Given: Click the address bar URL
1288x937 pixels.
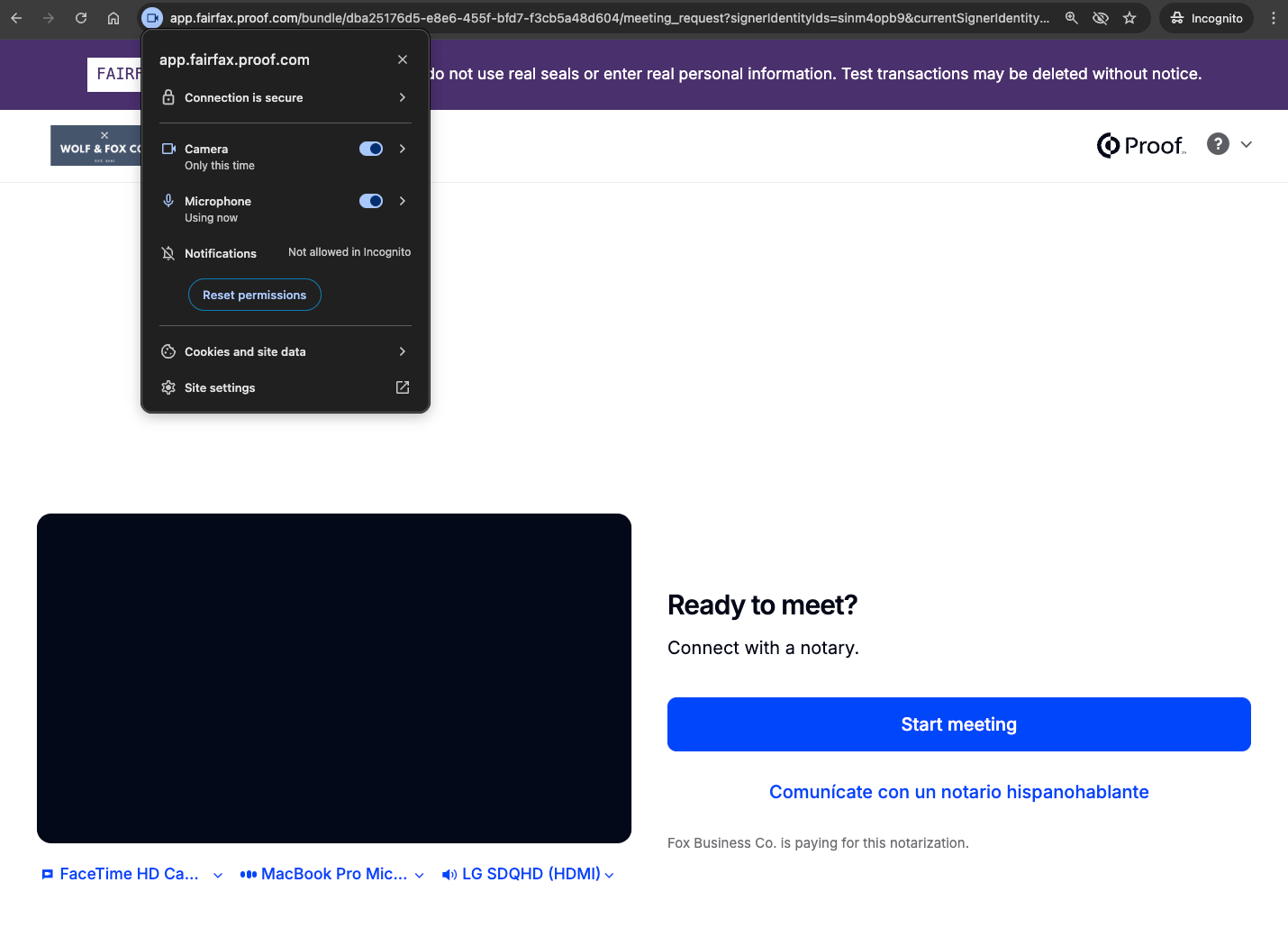Looking at the screenshot, I should click(x=610, y=18).
